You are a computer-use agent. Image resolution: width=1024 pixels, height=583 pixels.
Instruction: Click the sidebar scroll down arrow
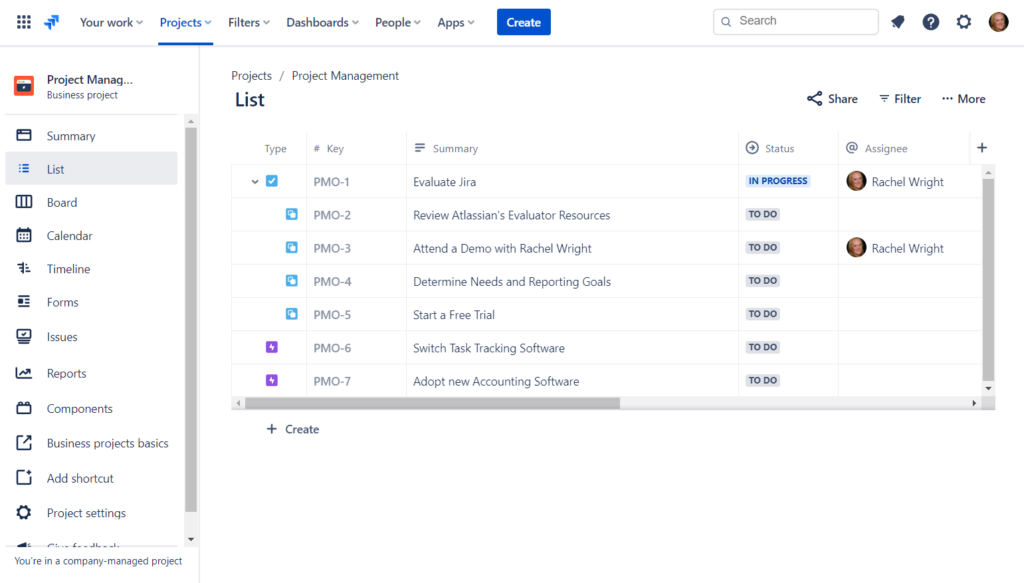(191, 539)
